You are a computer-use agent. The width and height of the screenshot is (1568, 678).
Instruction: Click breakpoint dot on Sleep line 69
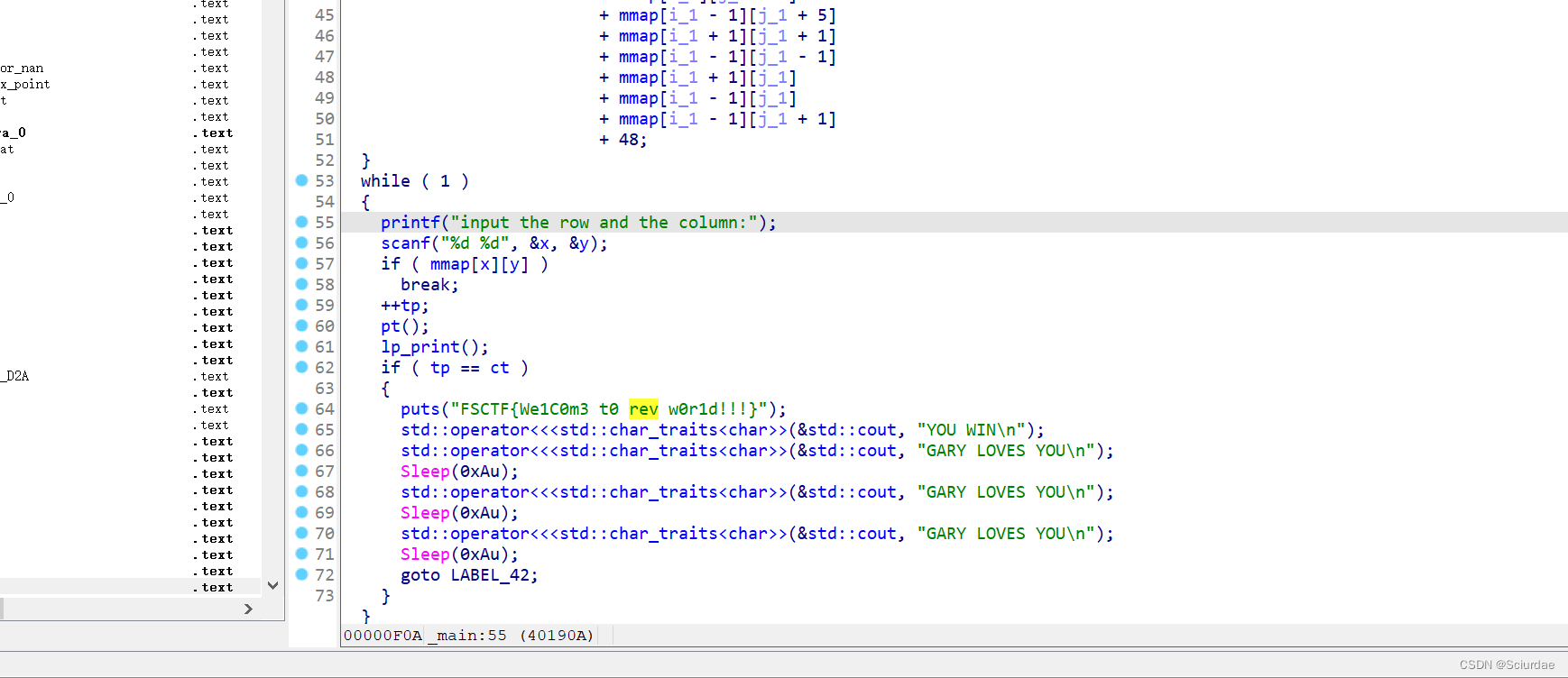(x=301, y=512)
